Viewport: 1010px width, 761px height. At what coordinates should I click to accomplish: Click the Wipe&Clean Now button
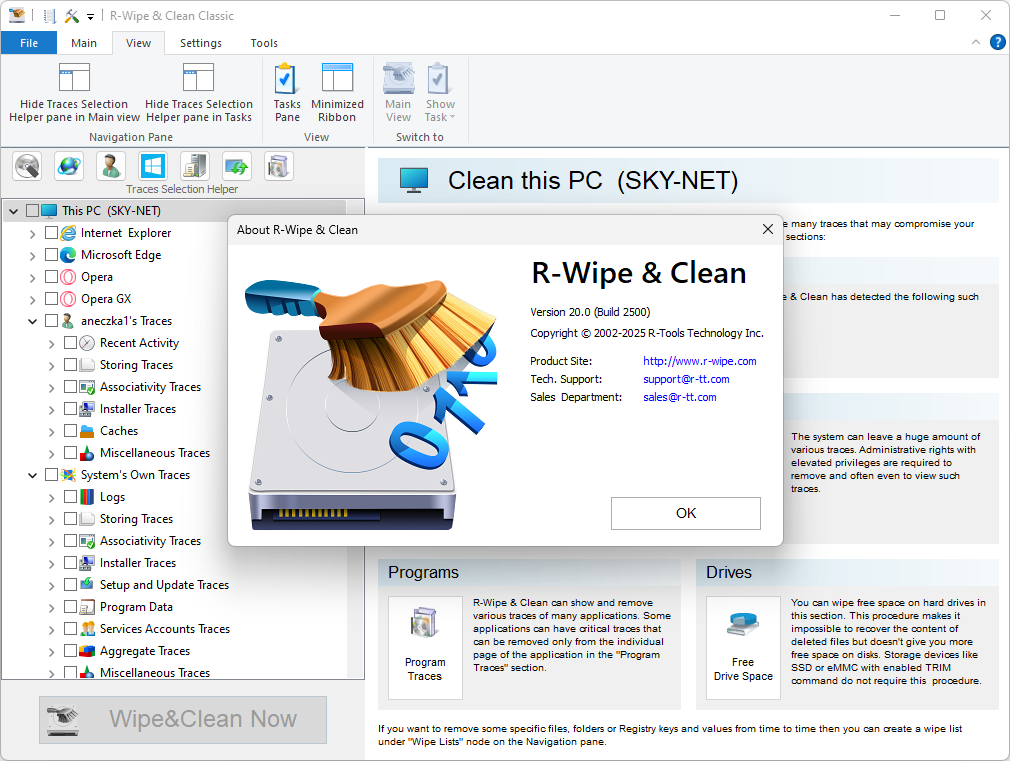(x=183, y=719)
